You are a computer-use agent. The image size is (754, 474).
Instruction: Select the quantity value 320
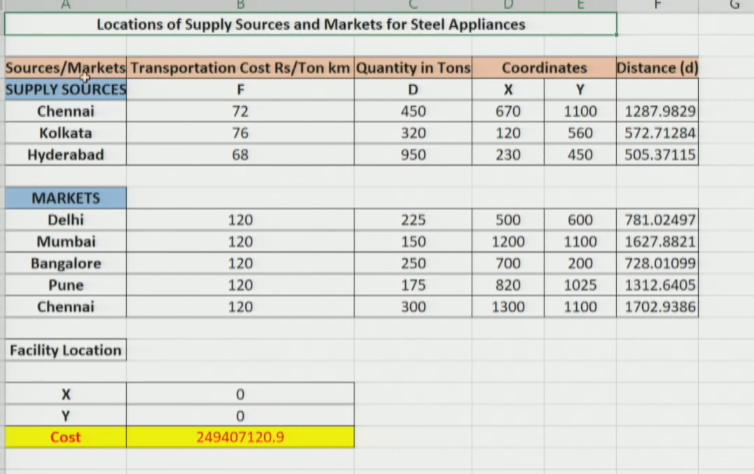(x=413, y=133)
